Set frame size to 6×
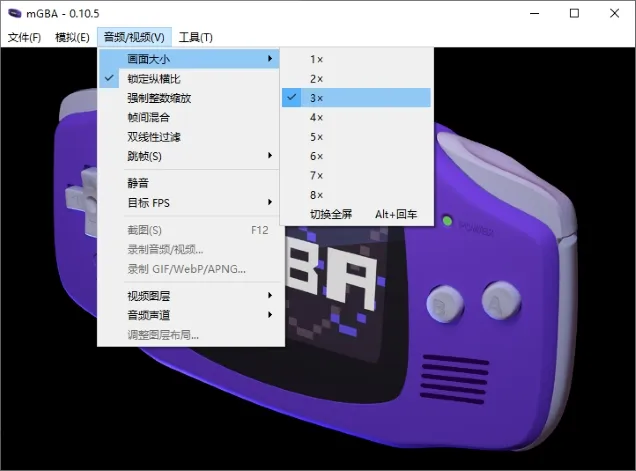This screenshot has width=636, height=471. point(317,156)
